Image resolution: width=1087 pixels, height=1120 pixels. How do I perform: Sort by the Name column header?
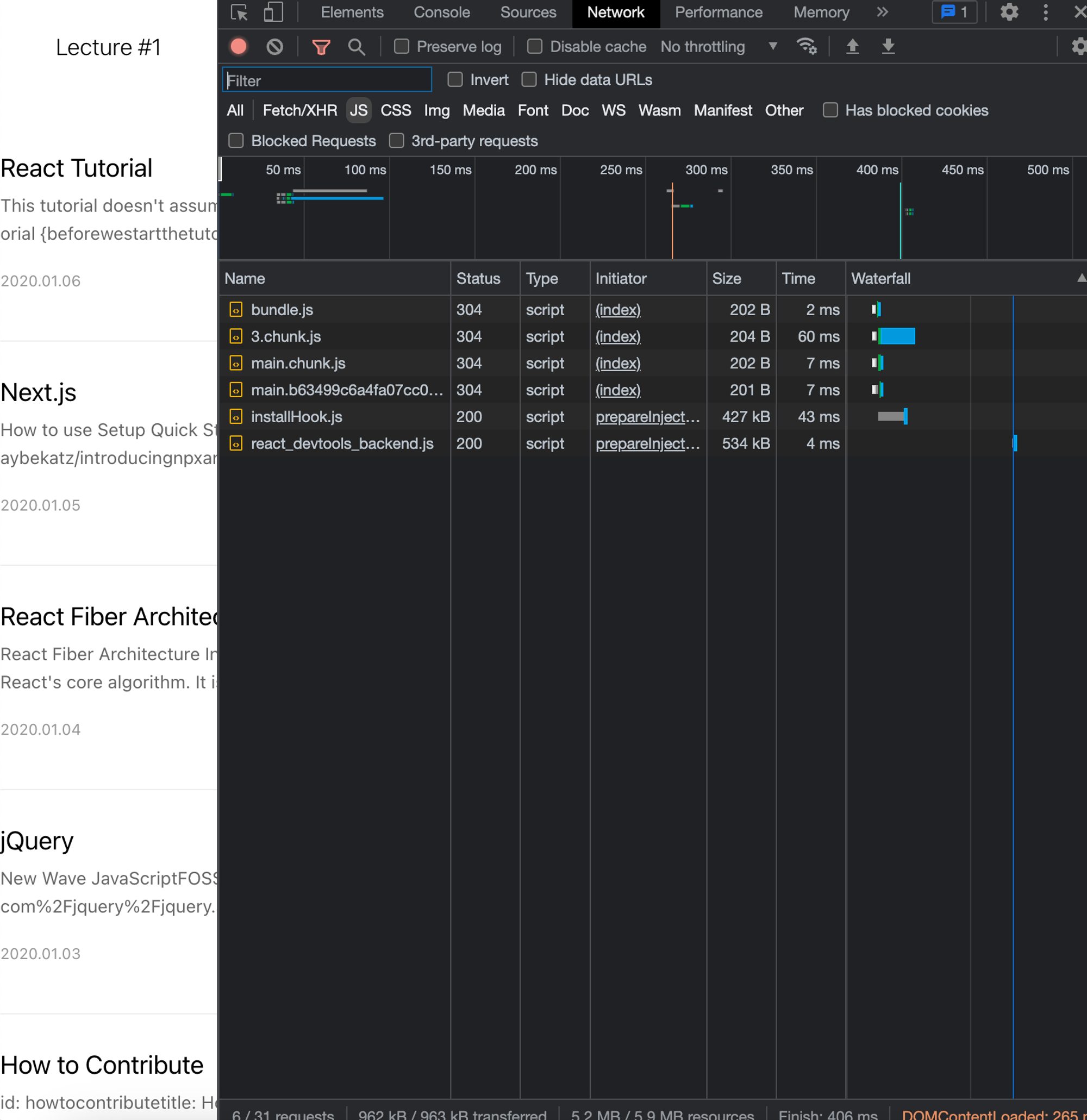335,278
